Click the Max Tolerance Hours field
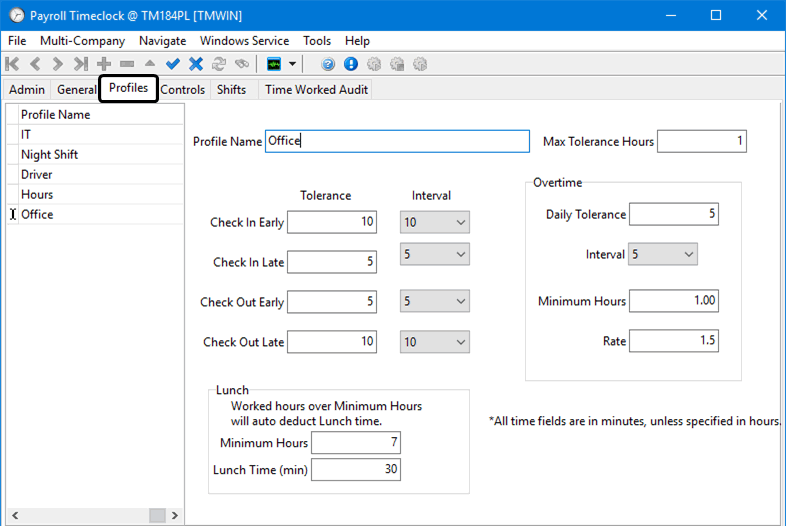Viewport: 786px width, 526px height. (701, 141)
